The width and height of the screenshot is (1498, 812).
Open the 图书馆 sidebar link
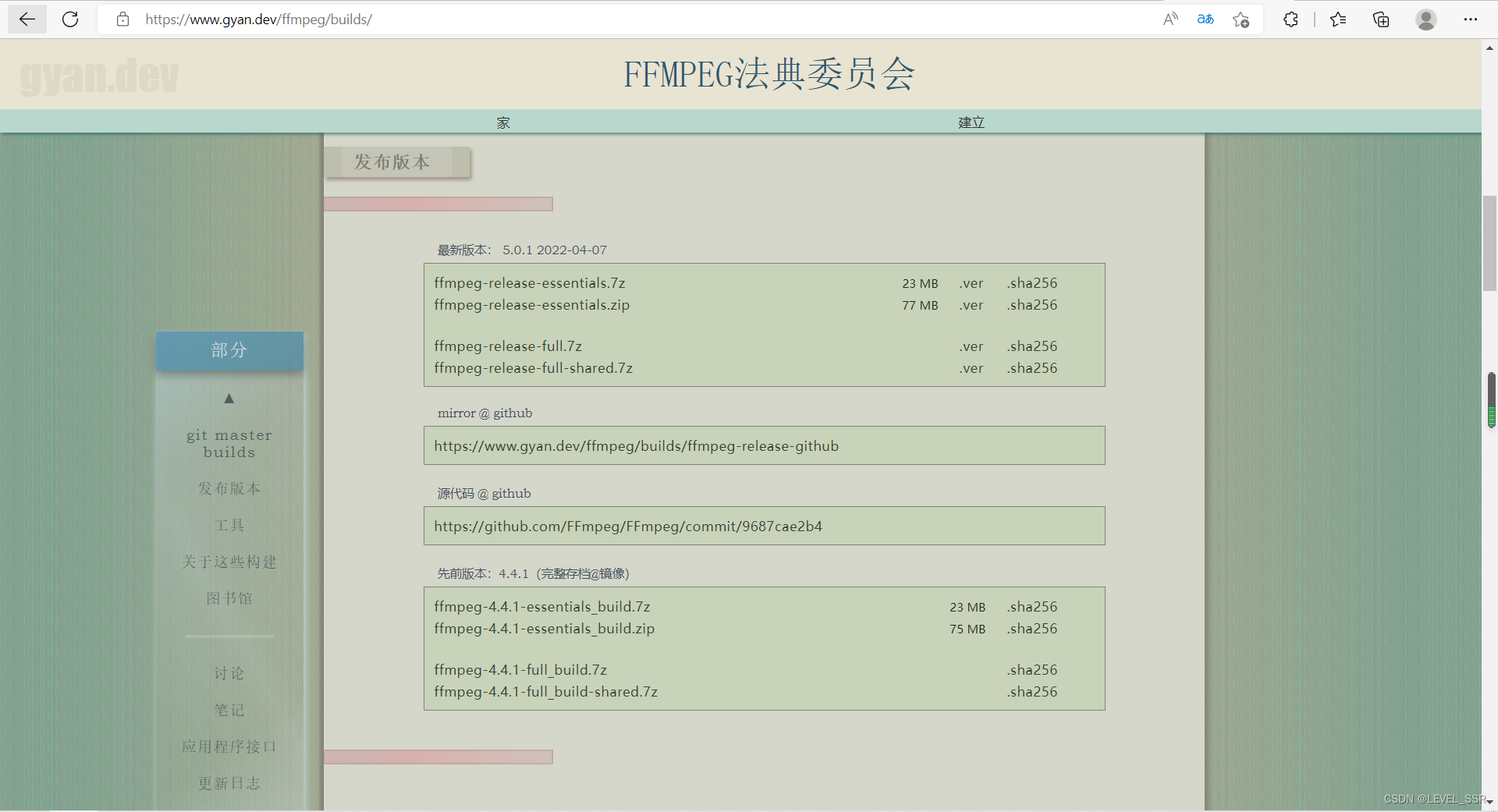coord(229,598)
